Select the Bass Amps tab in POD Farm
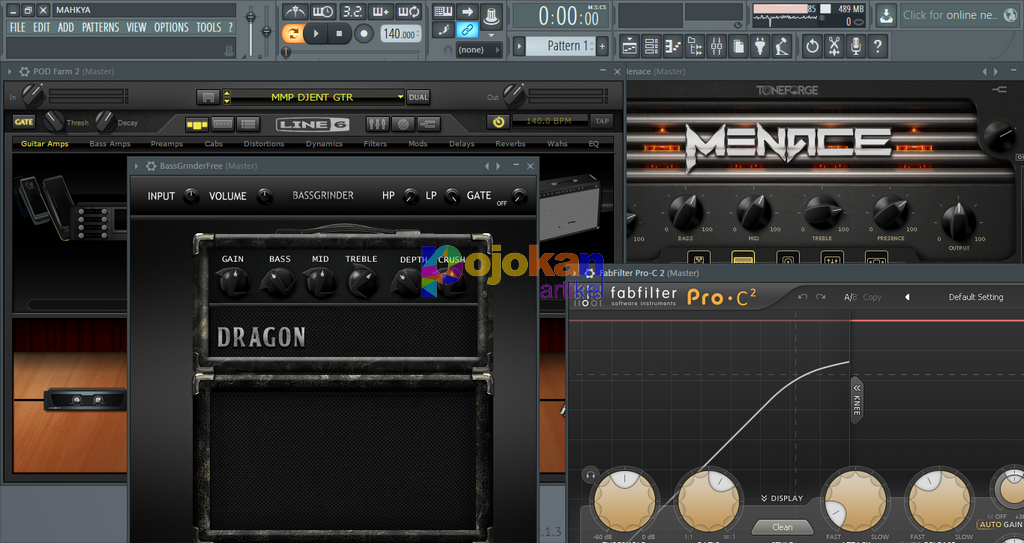Viewport: 1024px width, 543px height. (x=110, y=144)
